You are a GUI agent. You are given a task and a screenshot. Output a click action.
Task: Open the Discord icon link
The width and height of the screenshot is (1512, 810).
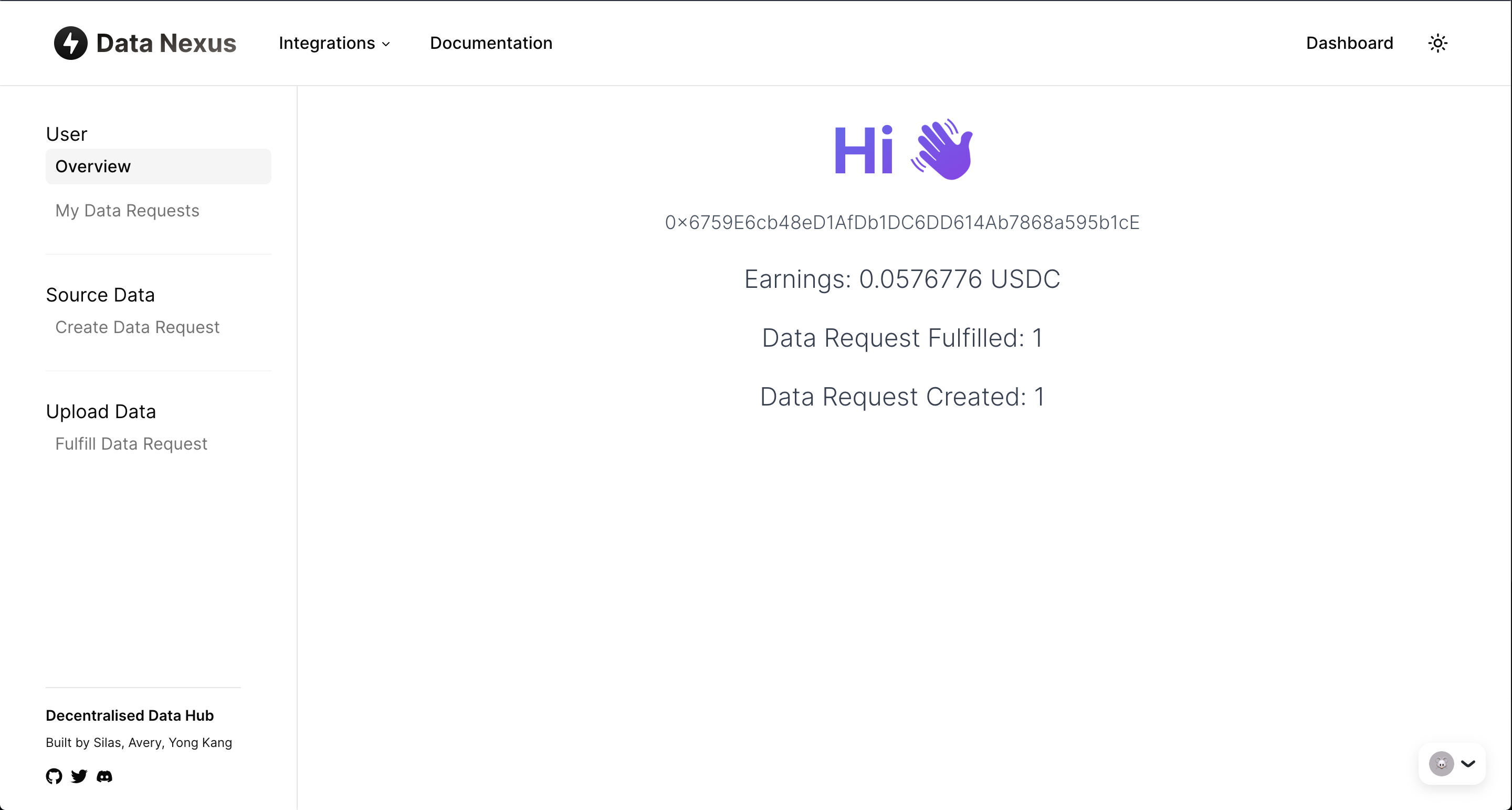pyautogui.click(x=104, y=776)
